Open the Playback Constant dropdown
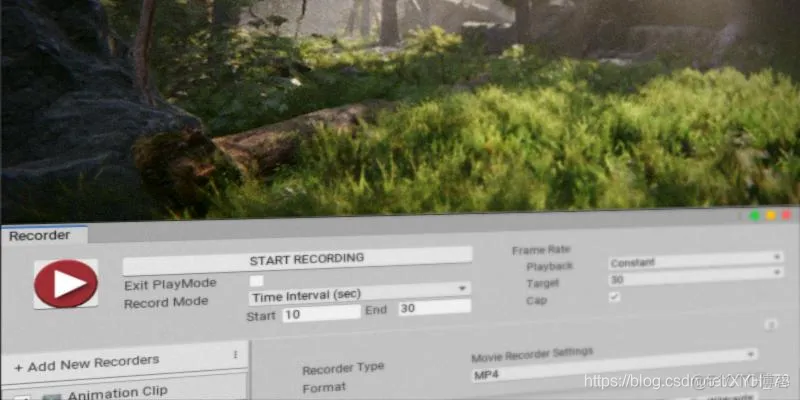Image resolution: width=800 pixels, height=400 pixels. [696, 261]
